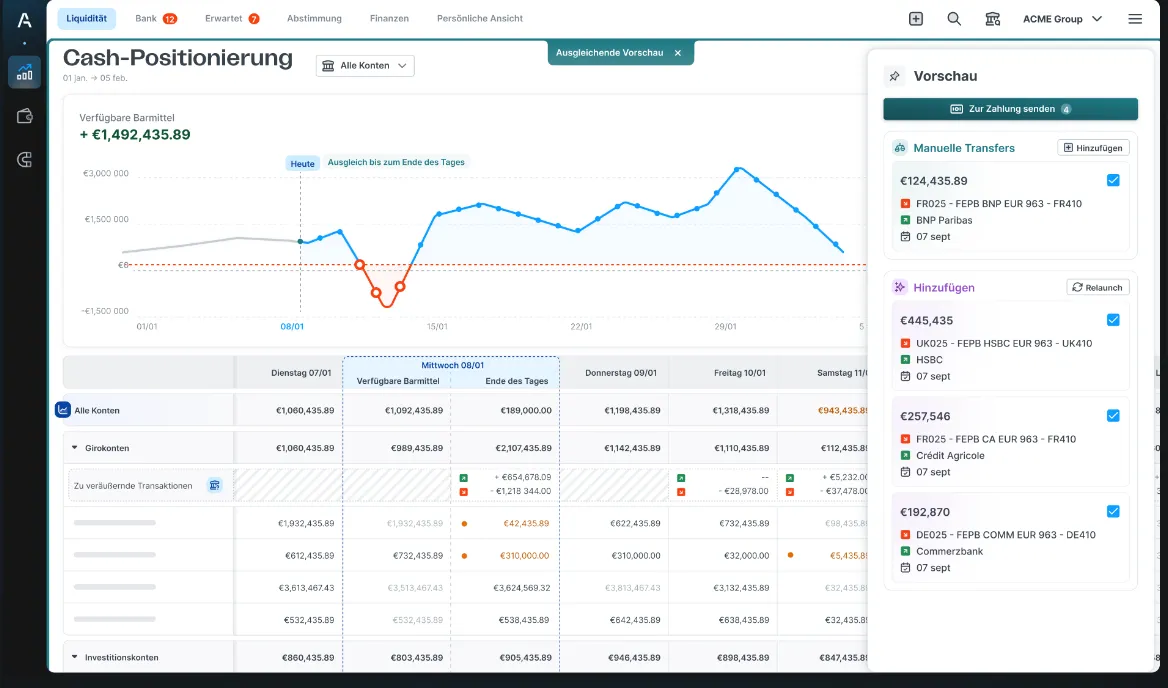
Task: Click the first red negative point on chart
Action: pyautogui.click(x=360, y=264)
